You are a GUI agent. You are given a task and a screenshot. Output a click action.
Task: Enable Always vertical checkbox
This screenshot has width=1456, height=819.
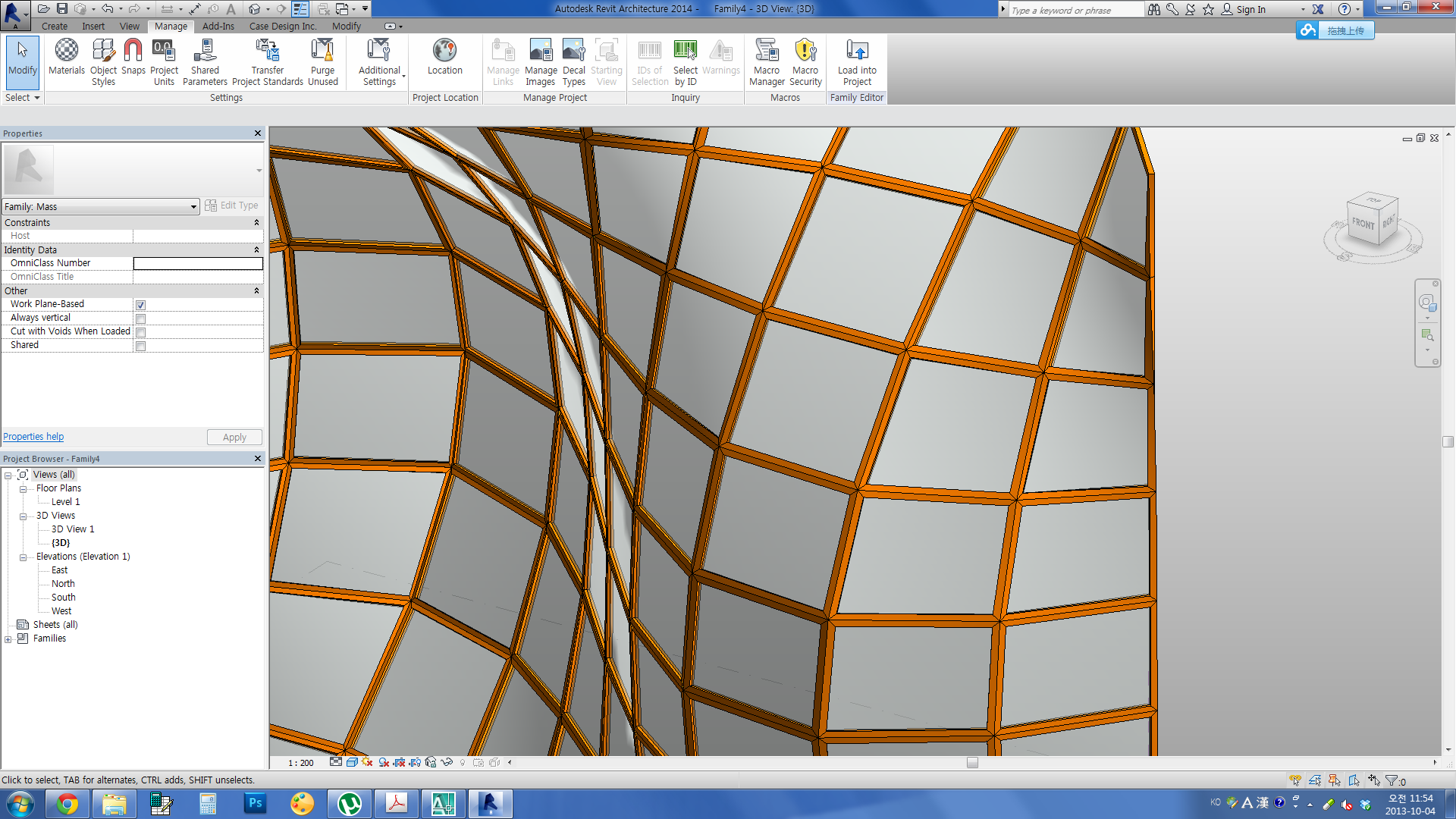(x=140, y=318)
